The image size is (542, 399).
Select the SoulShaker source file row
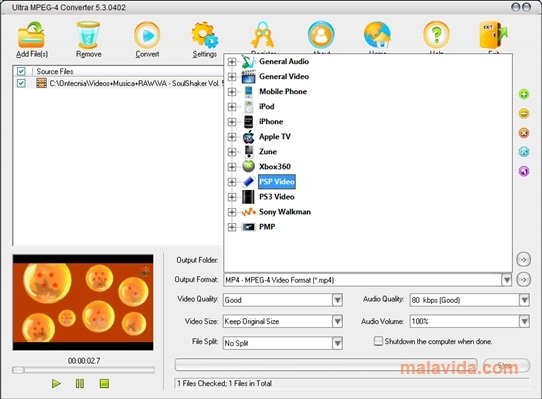[x=118, y=83]
